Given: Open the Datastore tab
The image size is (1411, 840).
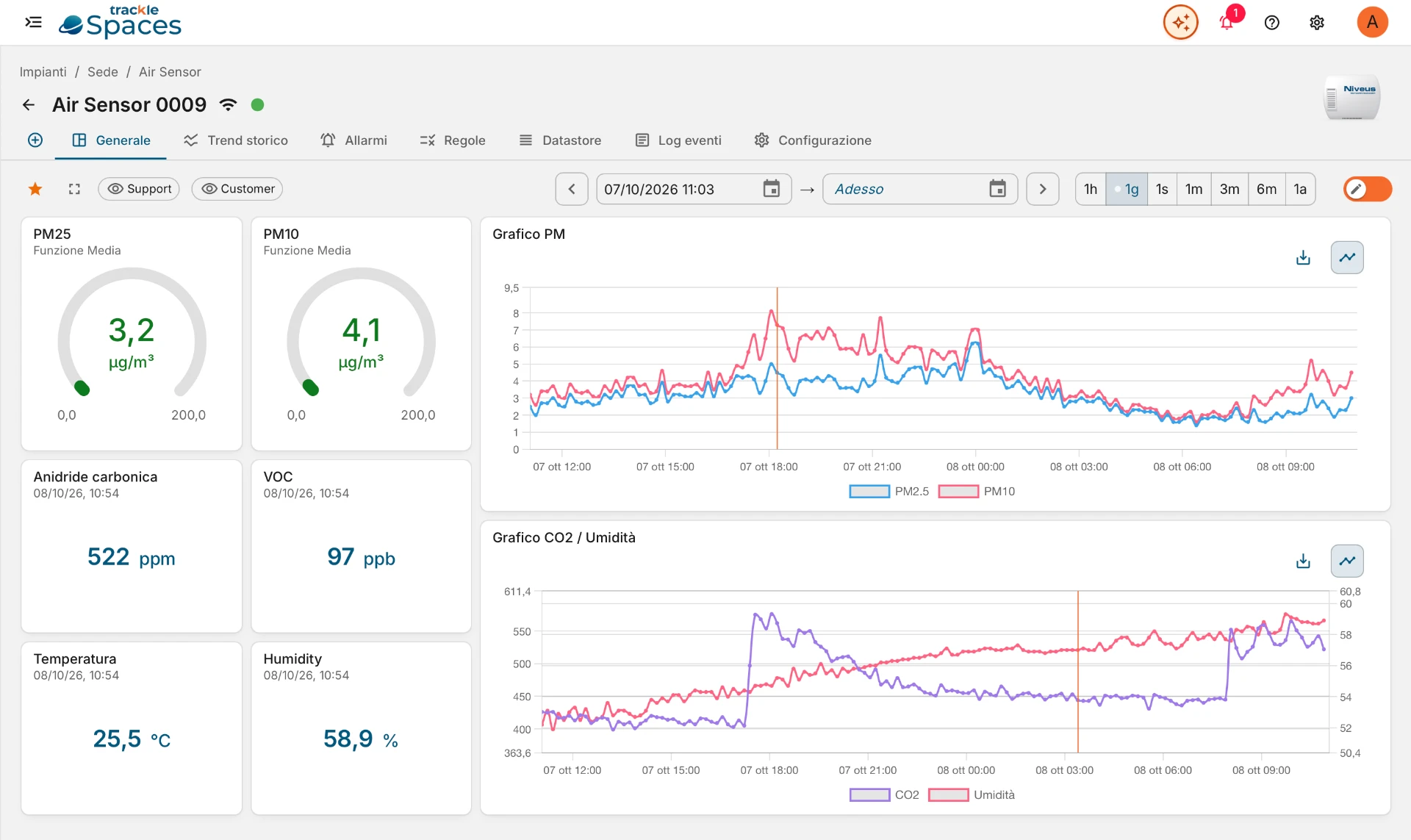Looking at the screenshot, I should (x=560, y=140).
